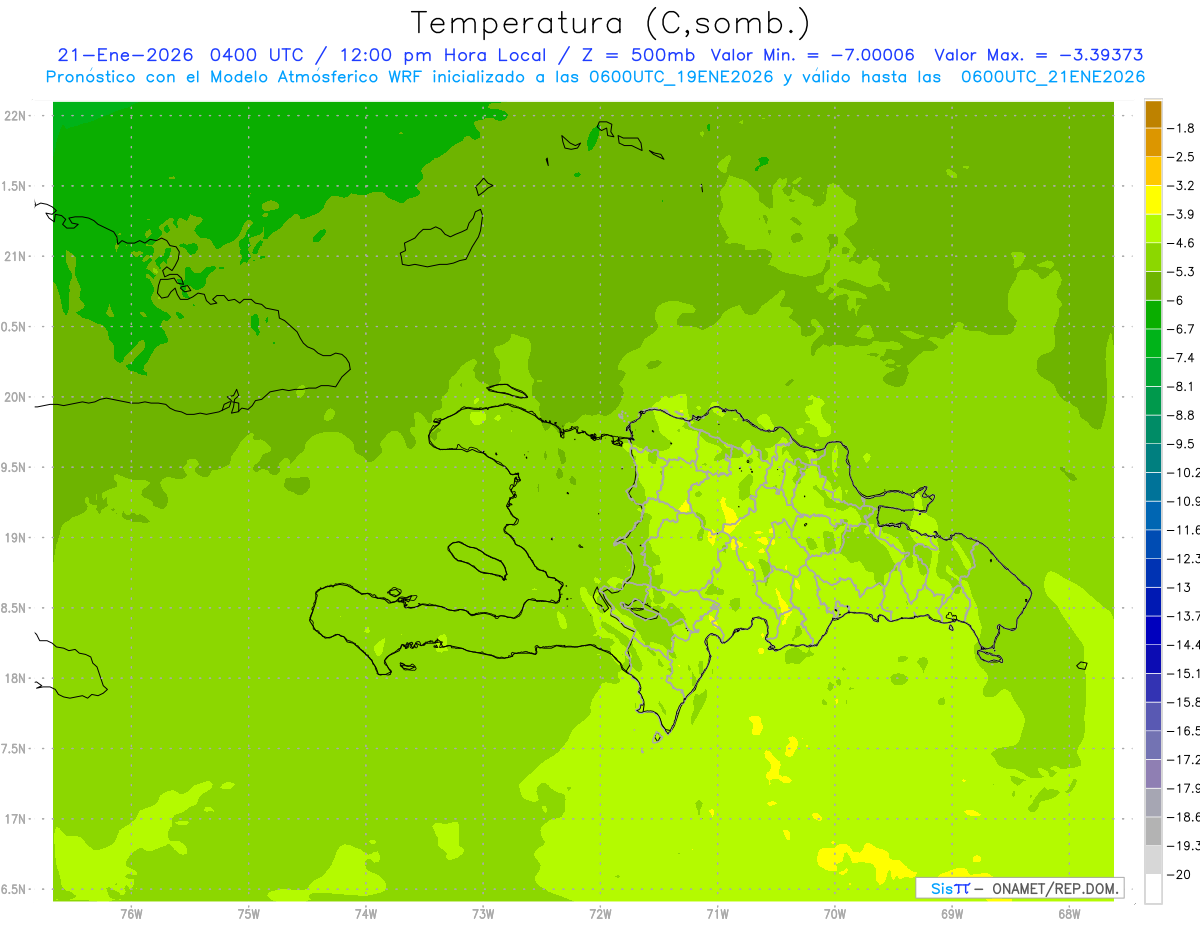Click '0600UTC_21ENE2026' valid-until time text
This screenshot has height=927, width=1200.
1053,77
